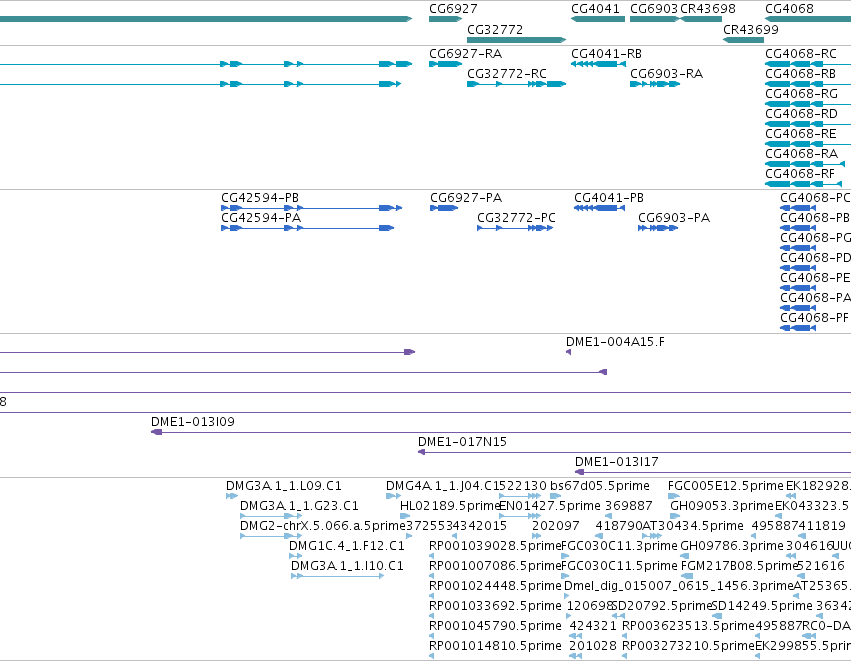Select EST DMG1C.4_1.F12.C1
Image resolution: width=851 pixels, height=661 pixels.
[347, 545]
